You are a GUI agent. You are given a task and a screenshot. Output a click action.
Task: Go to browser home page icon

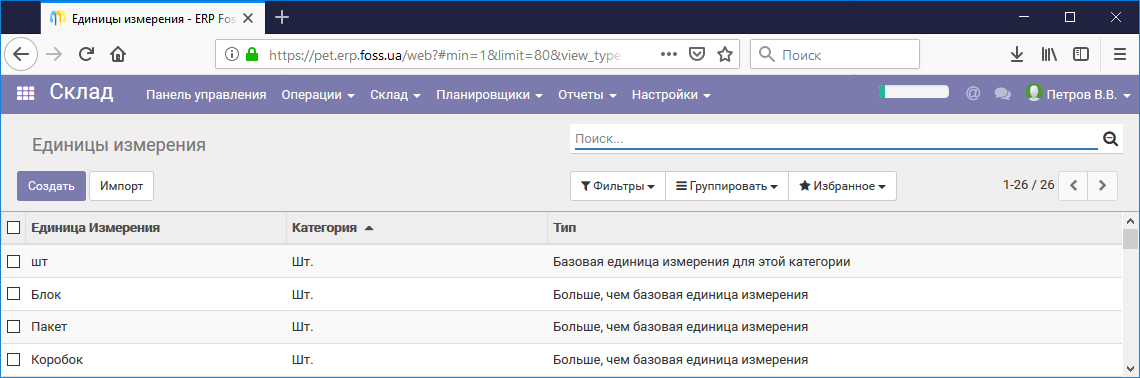118,54
